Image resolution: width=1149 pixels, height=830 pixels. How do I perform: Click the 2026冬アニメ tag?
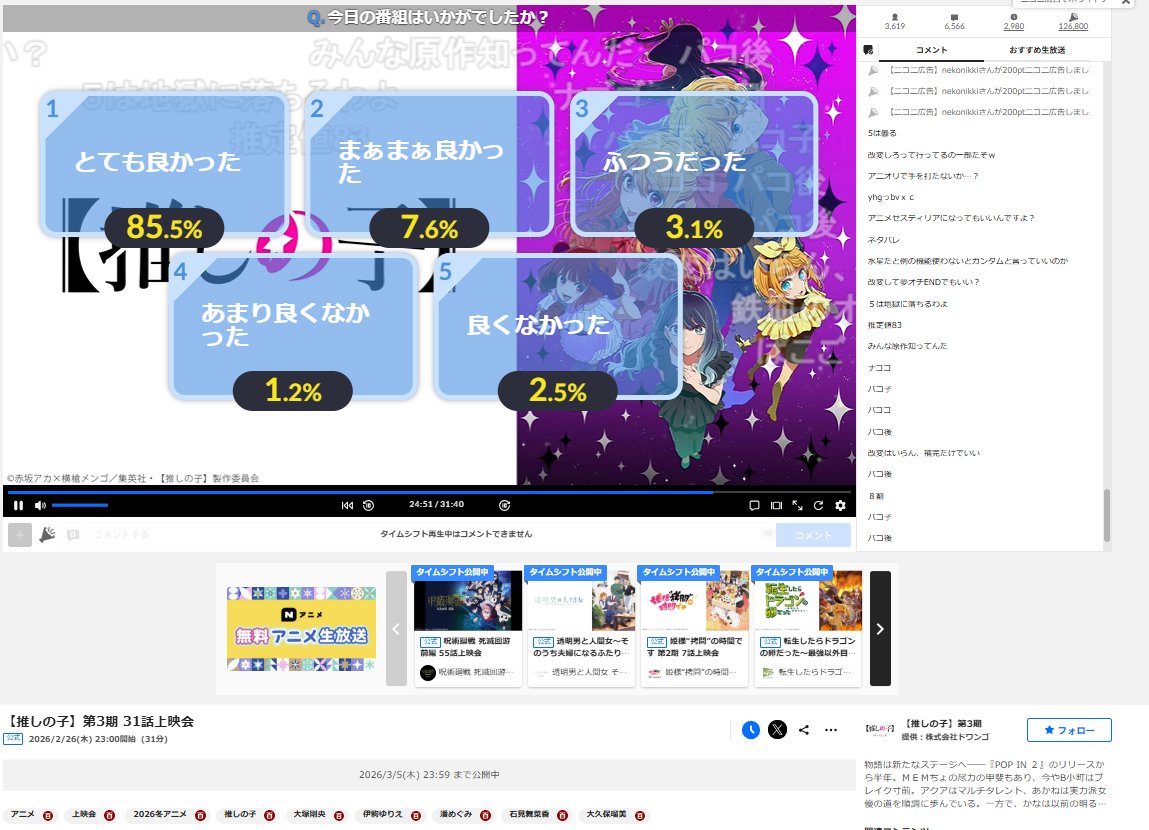point(160,815)
